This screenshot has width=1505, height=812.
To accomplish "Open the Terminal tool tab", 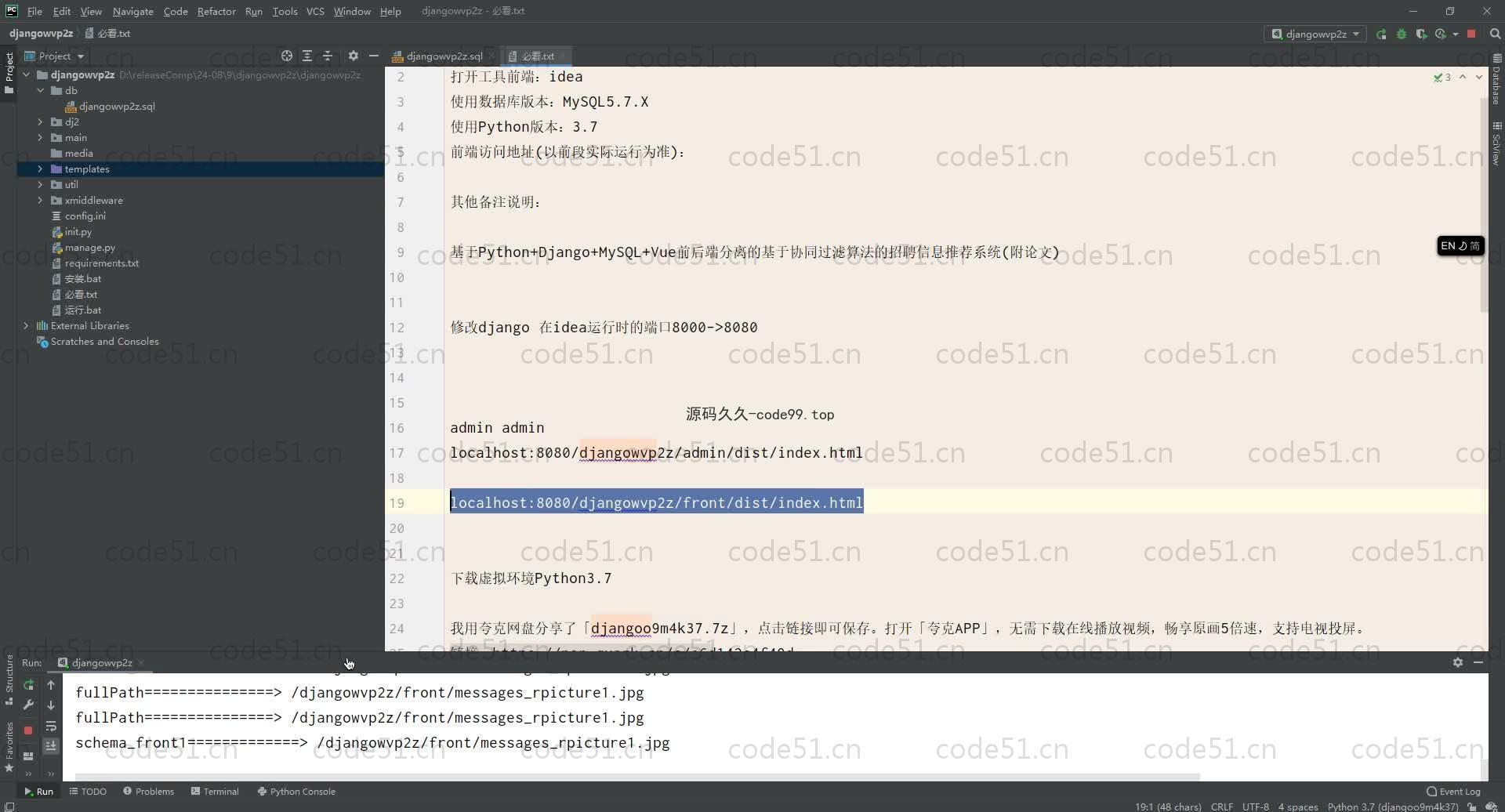I will tap(215, 791).
